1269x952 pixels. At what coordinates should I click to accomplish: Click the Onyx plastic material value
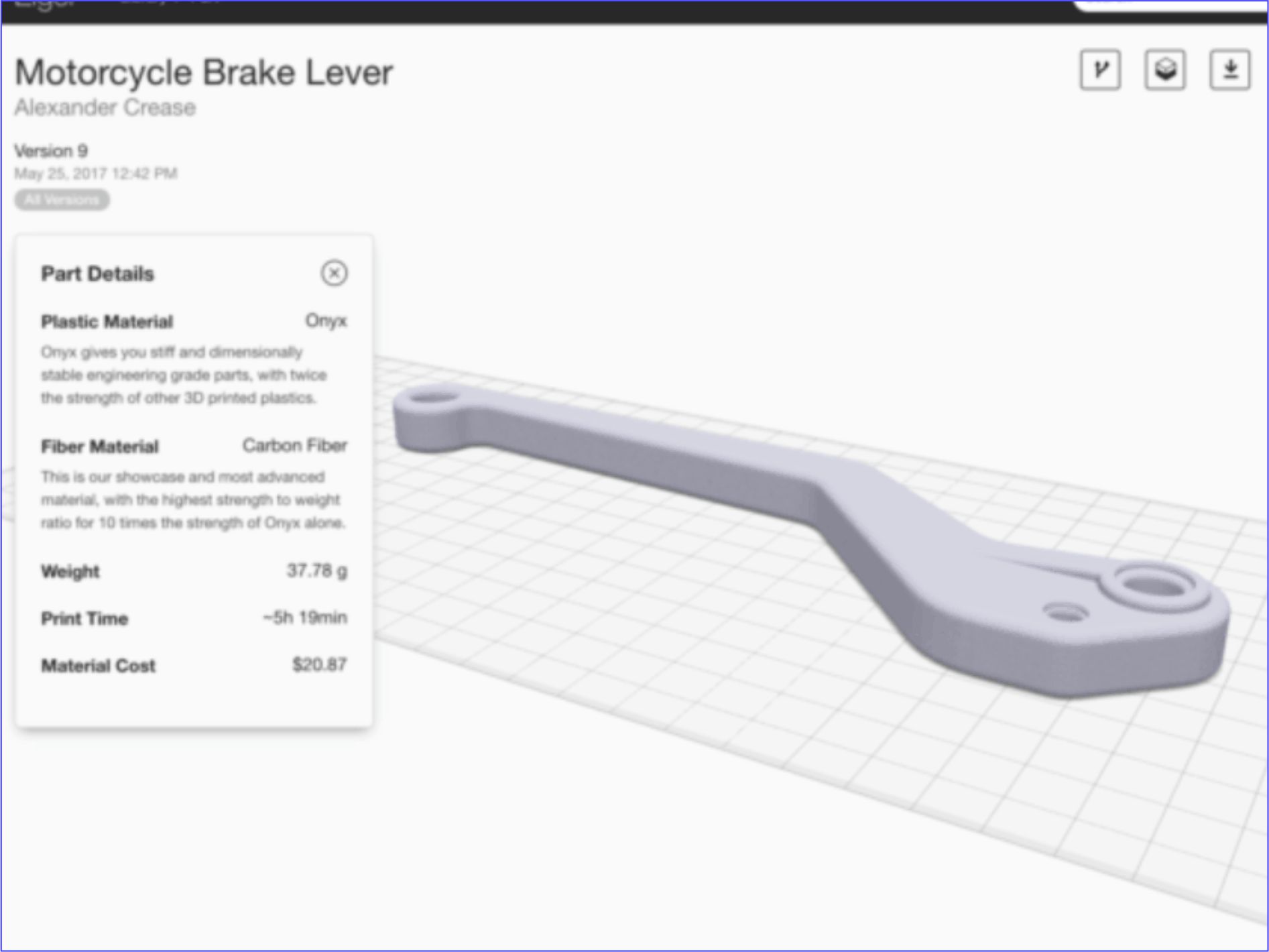326,321
